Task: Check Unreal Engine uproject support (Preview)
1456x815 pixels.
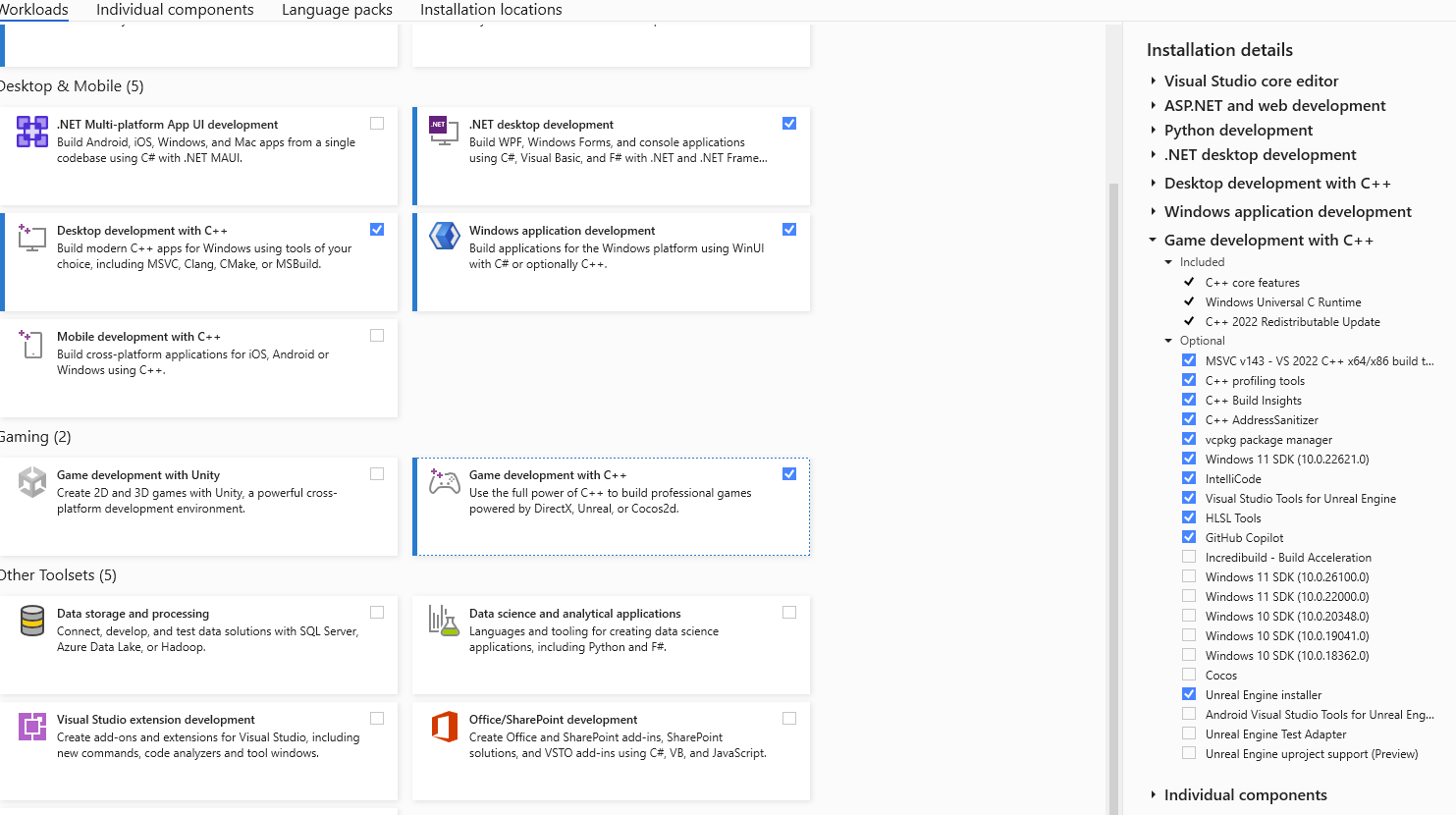Action: (x=1189, y=753)
